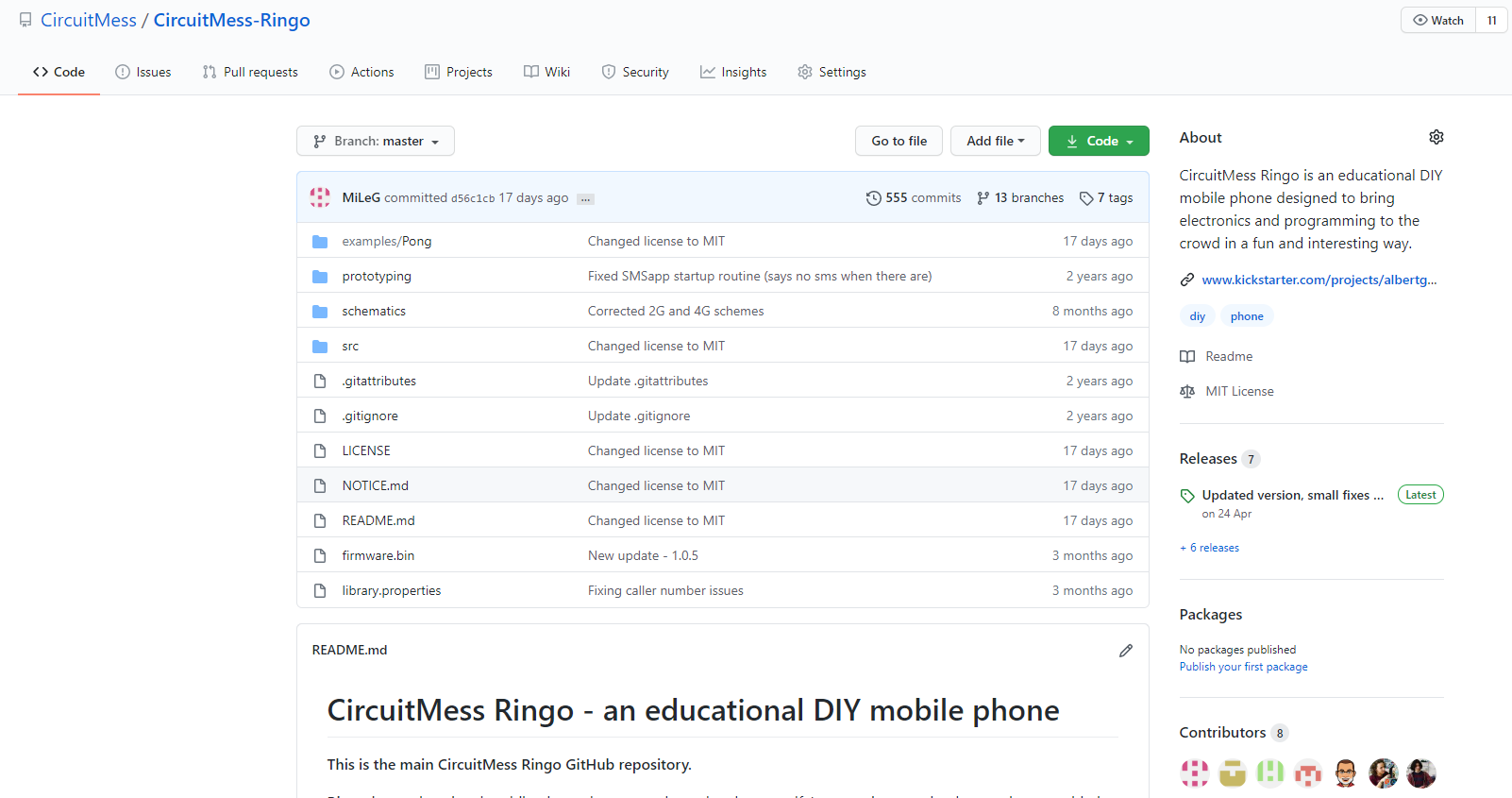1512x798 pixels.
Task: Open the Insights tab
Action: pyautogui.click(x=733, y=72)
